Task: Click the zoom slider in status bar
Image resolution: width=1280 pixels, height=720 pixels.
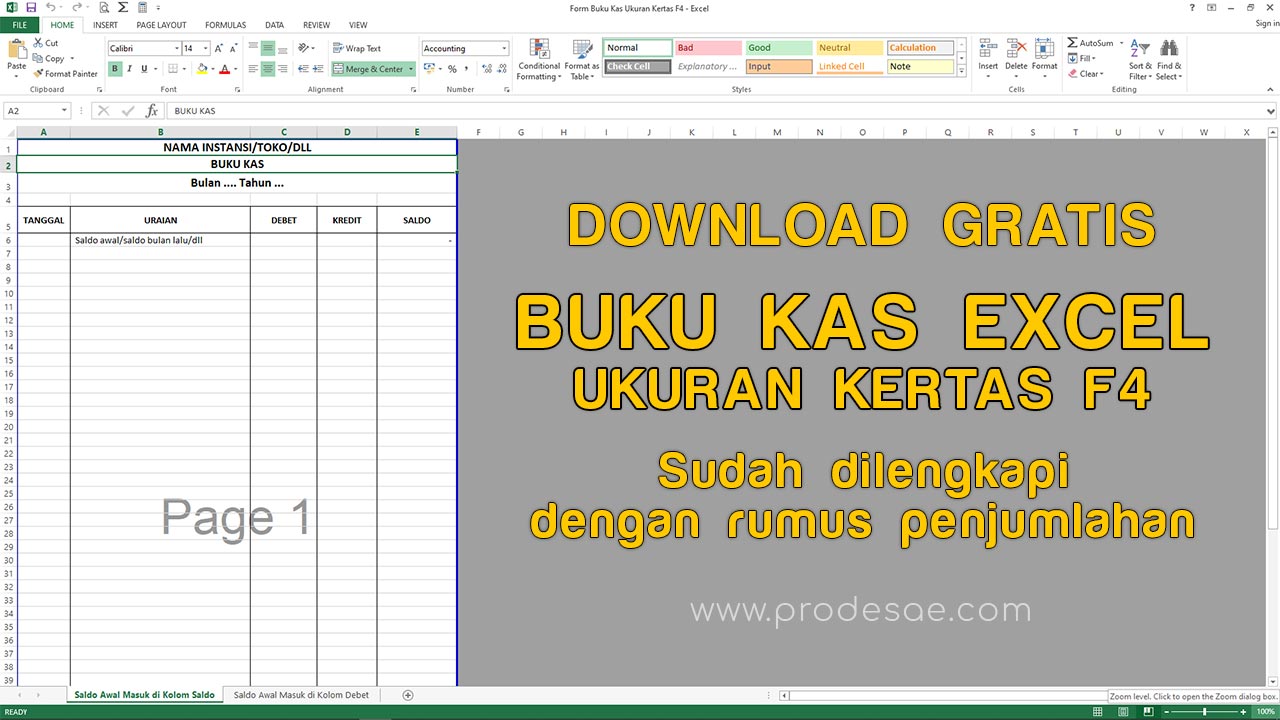Action: [1204, 712]
